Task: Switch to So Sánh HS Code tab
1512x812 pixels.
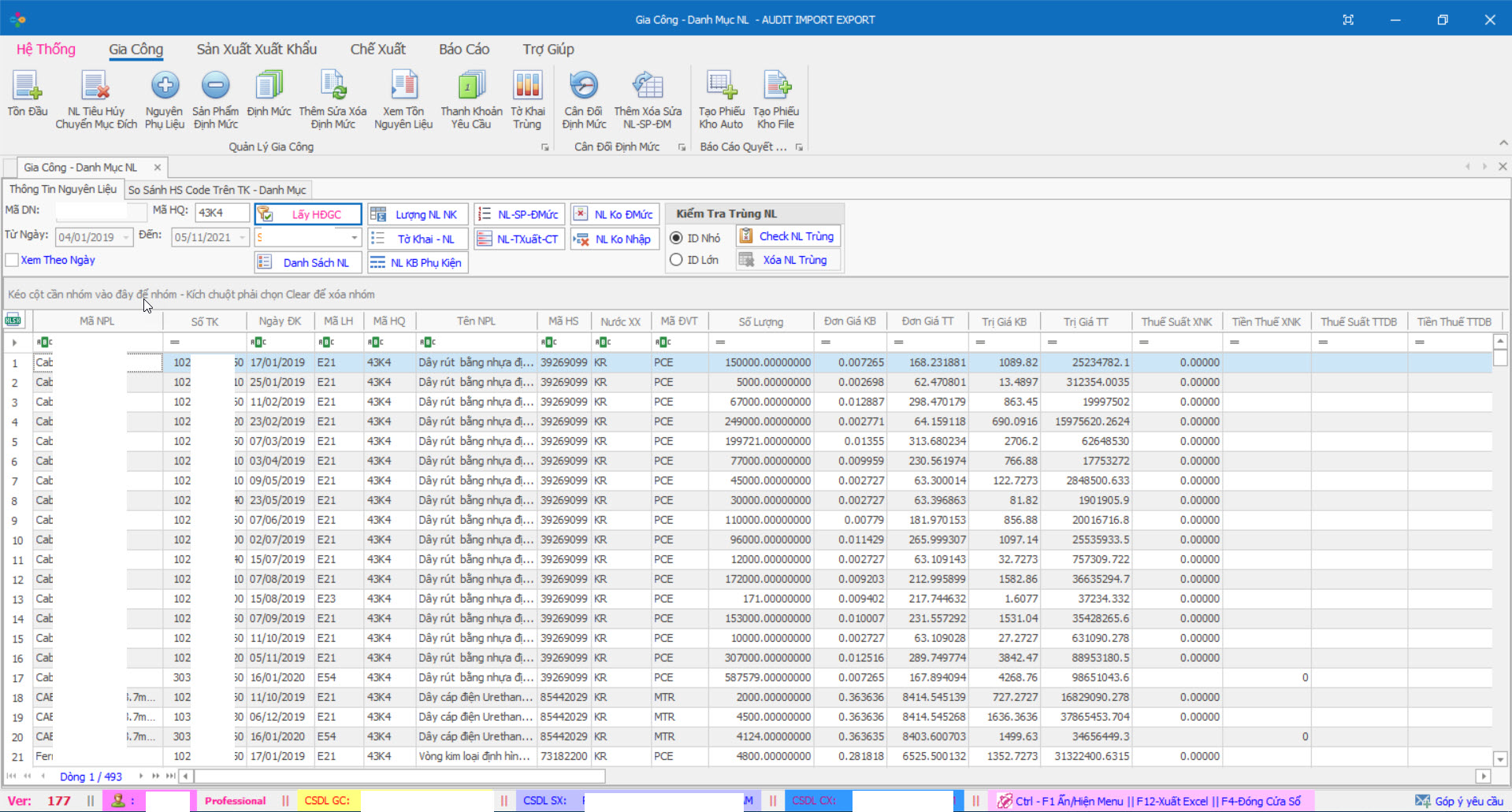Action: point(217,190)
